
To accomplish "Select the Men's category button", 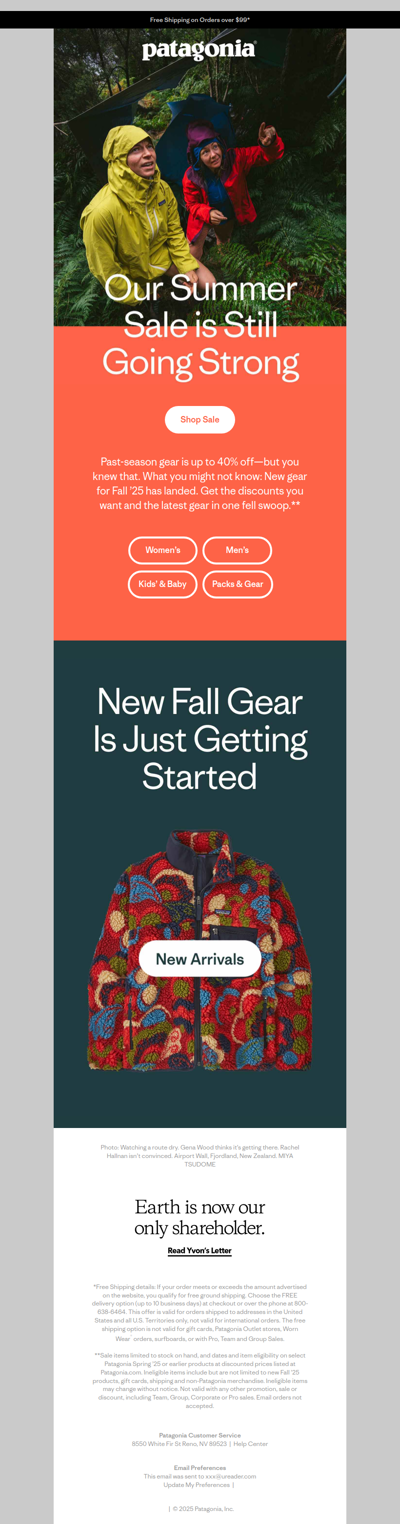I will click(237, 550).
